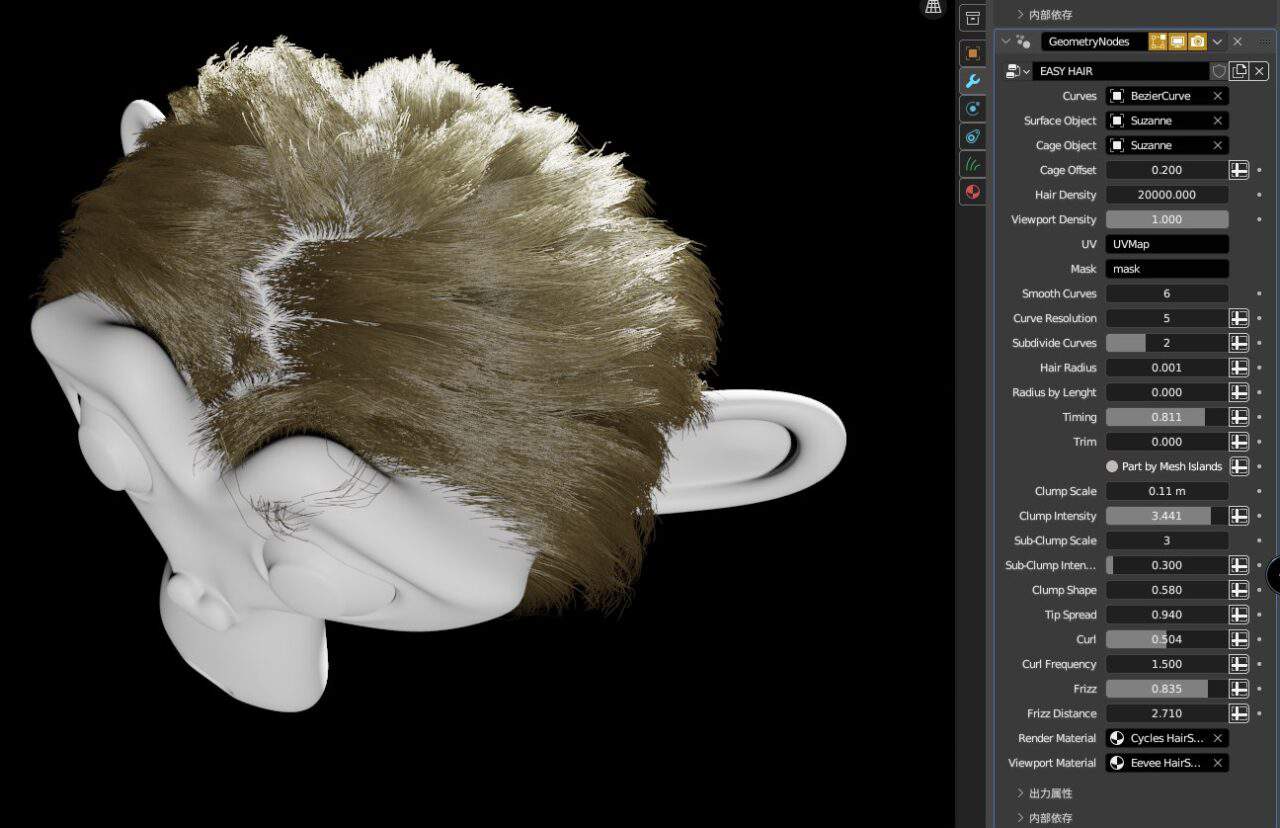Click the EASY HAIR node group name
The image size is (1280, 828).
coord(1120,71)
